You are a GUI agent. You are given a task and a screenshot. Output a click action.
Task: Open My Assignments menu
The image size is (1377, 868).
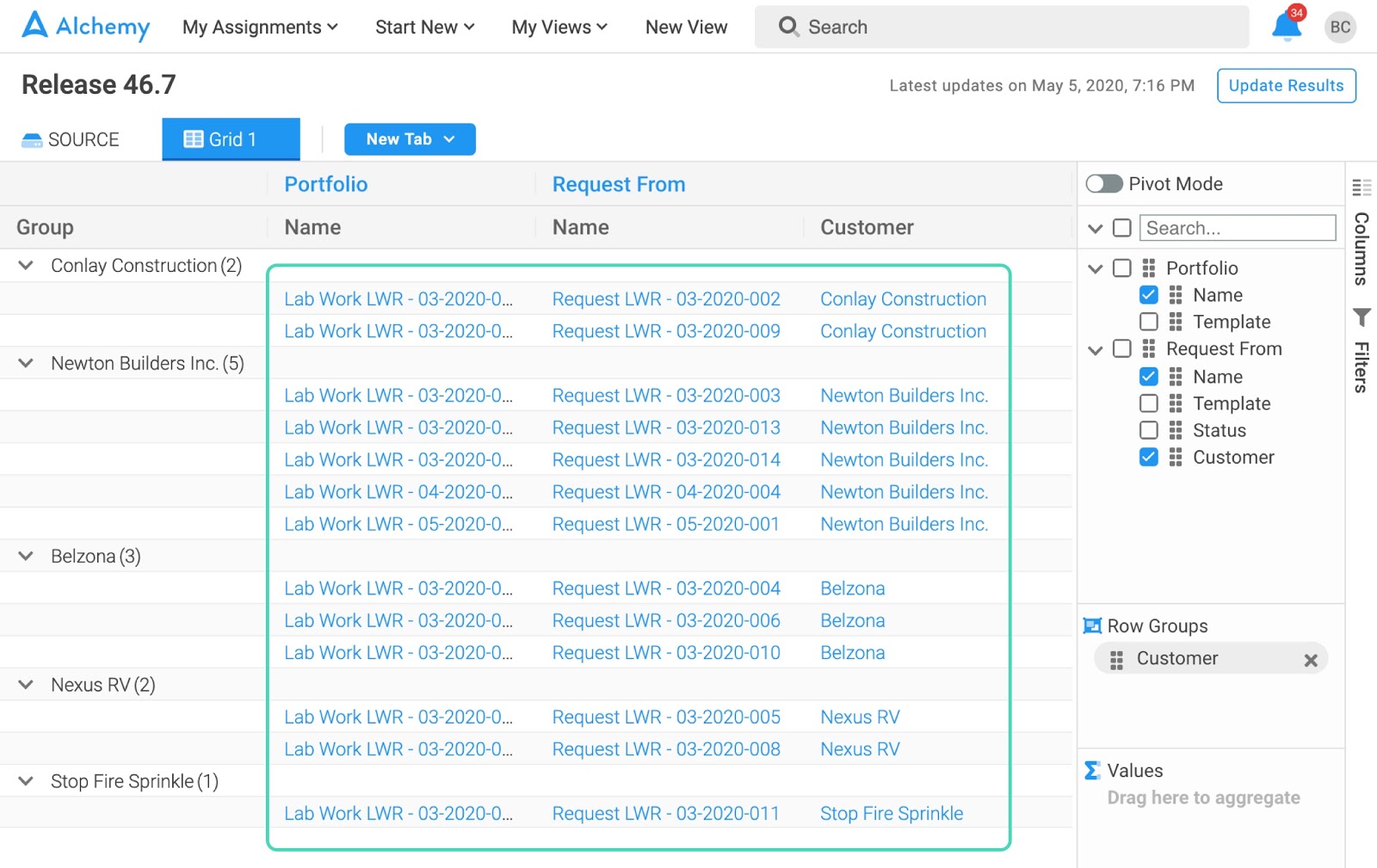260,27
